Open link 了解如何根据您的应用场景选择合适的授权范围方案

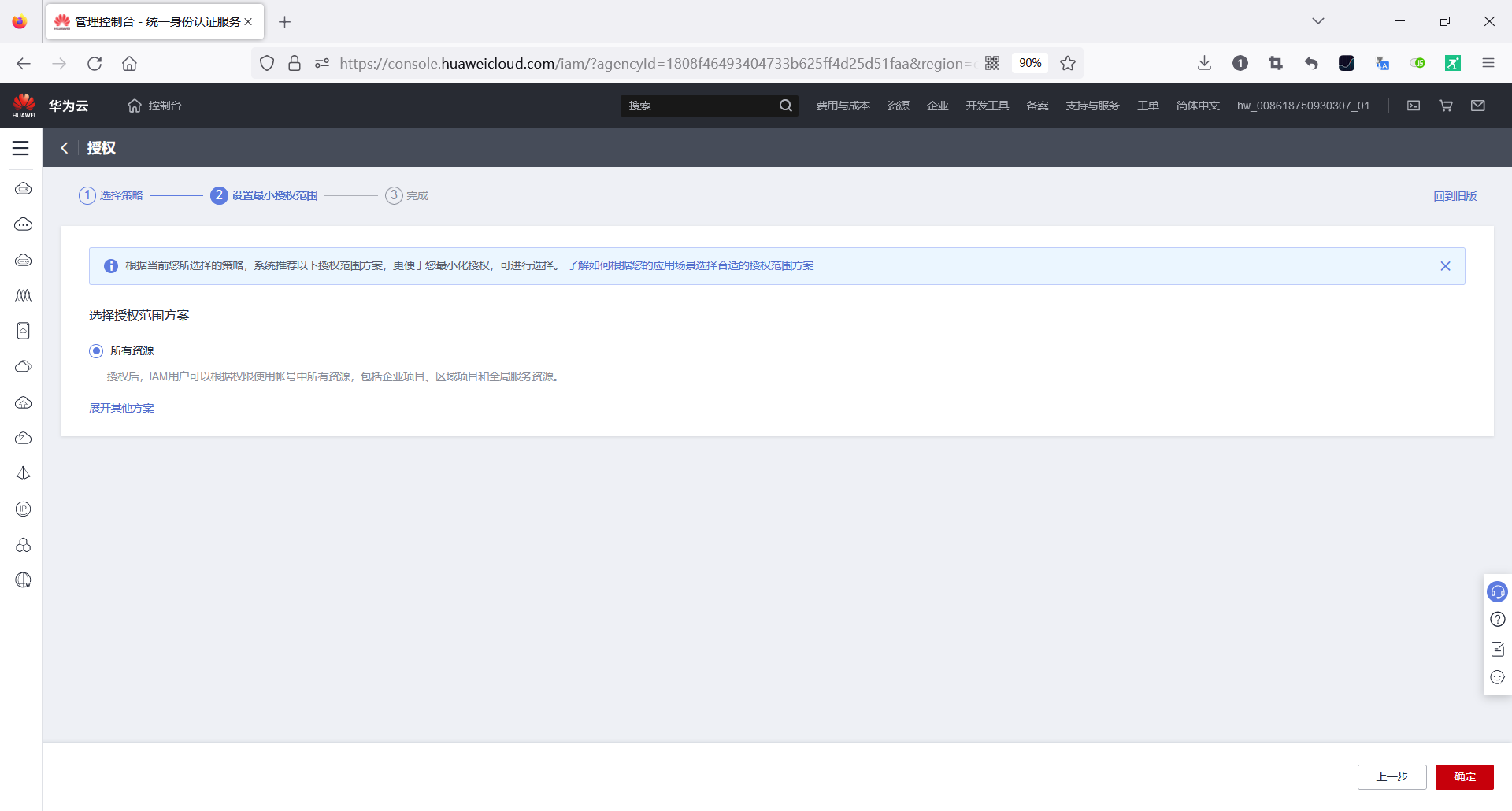tap(691, 266)
